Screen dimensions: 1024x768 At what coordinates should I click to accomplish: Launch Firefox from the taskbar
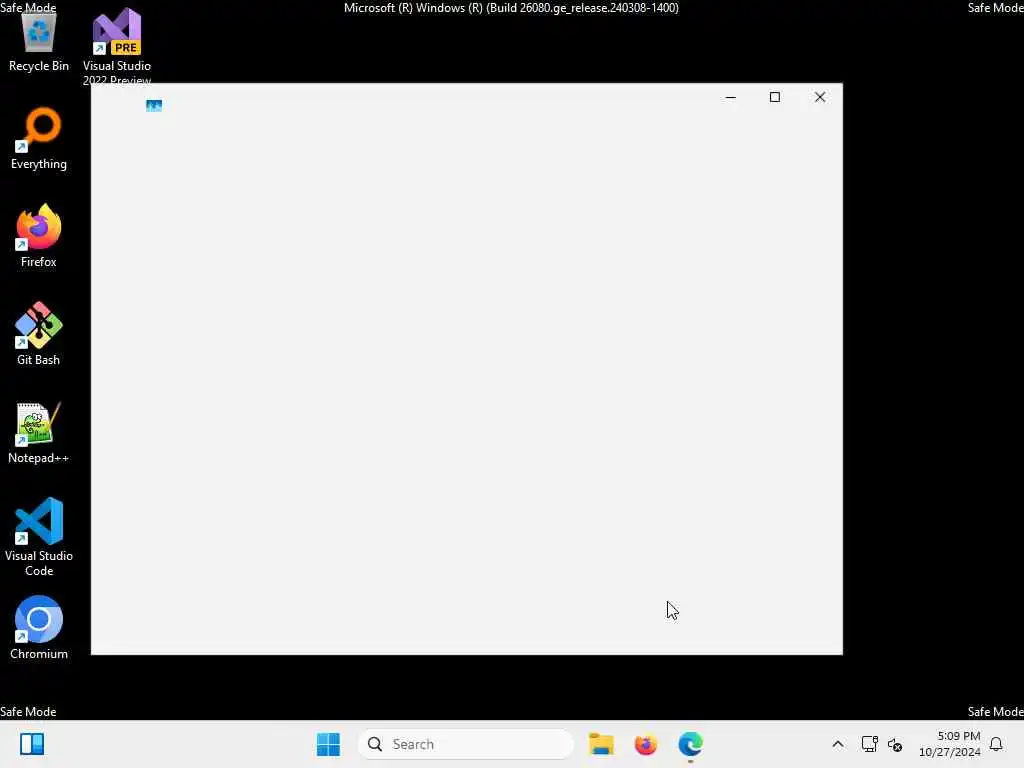click(x=645, y=744)
